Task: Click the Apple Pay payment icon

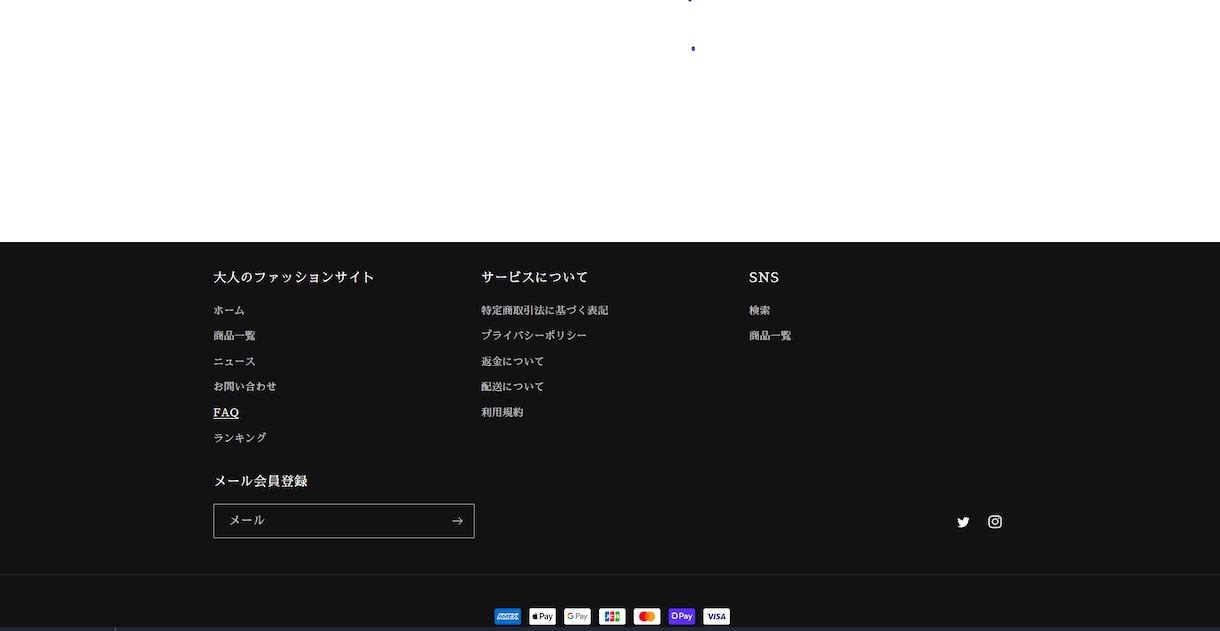Action: 542,616
